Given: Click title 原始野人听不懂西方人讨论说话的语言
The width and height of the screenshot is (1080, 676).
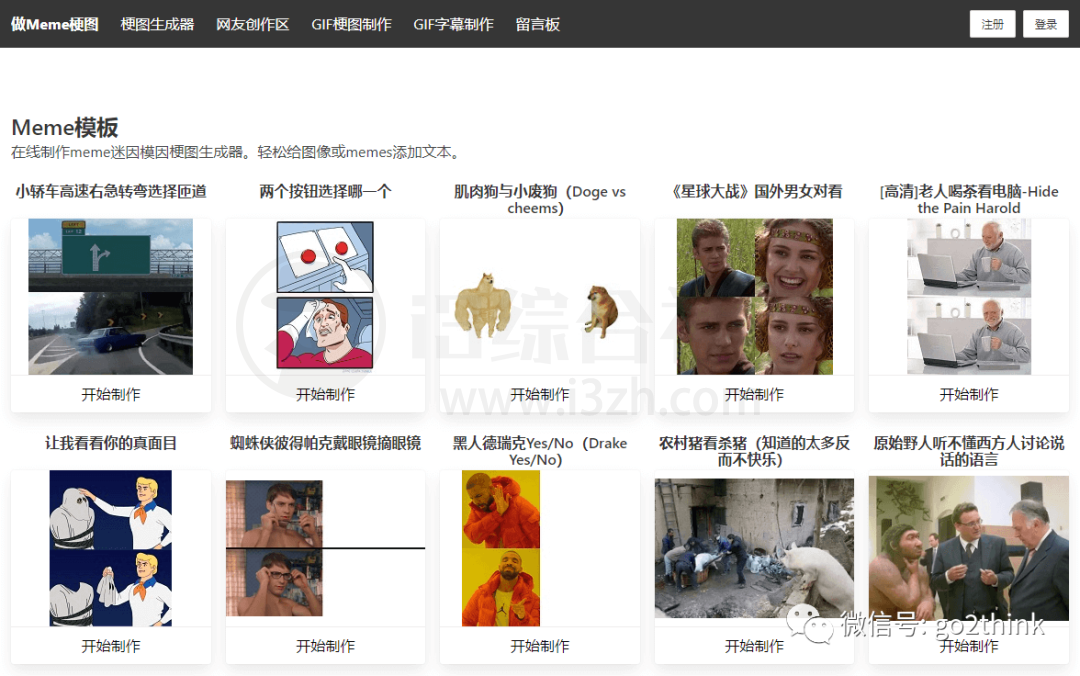Looking at the screenshot, I should click(968, 451).
